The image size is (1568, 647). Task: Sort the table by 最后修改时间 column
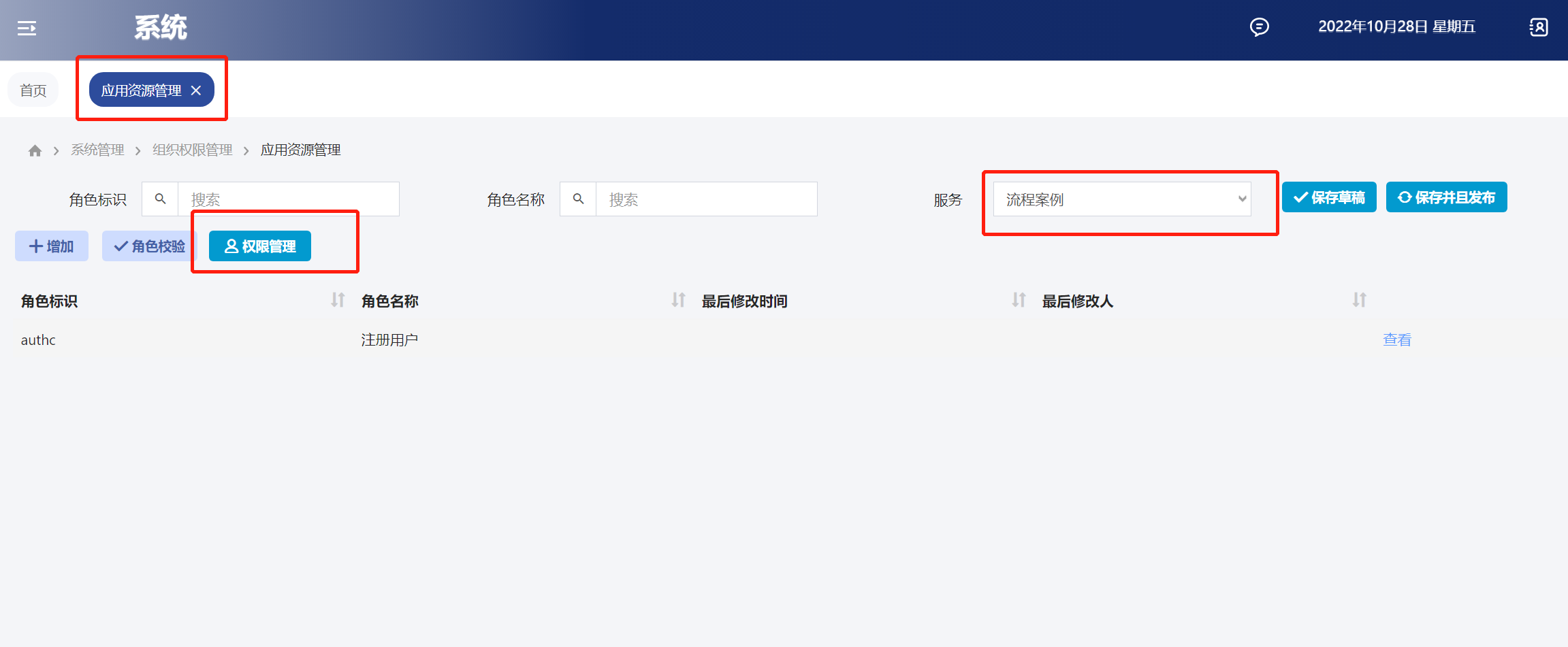1019,300
